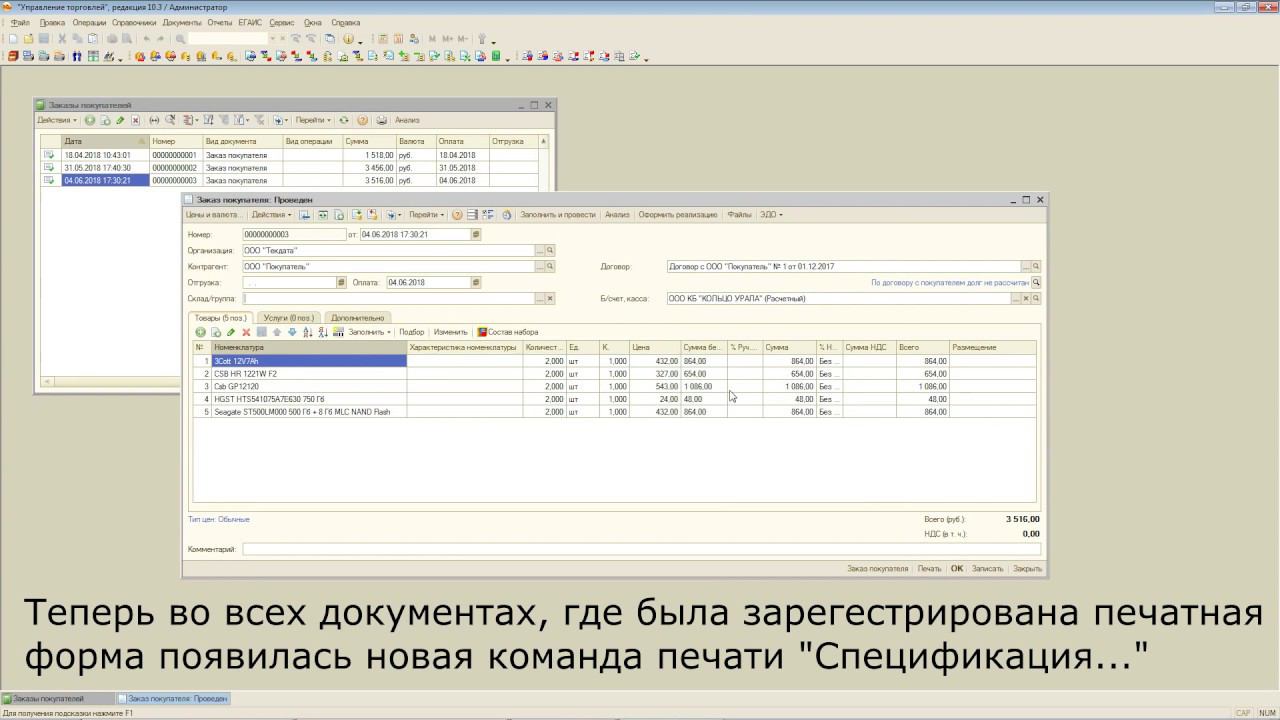
Task: Click the help question icon in order form toolbar
Action: 457,215
